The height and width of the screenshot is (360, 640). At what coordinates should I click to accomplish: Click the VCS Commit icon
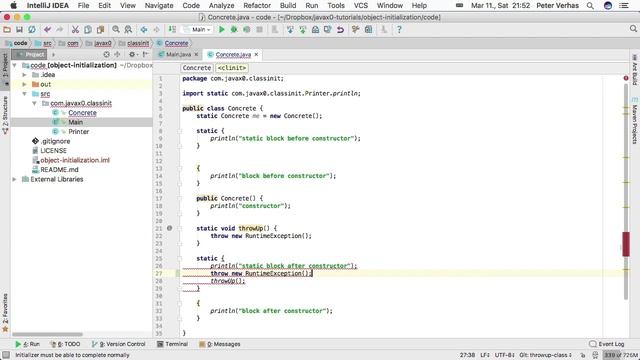(x=303, y=29)
